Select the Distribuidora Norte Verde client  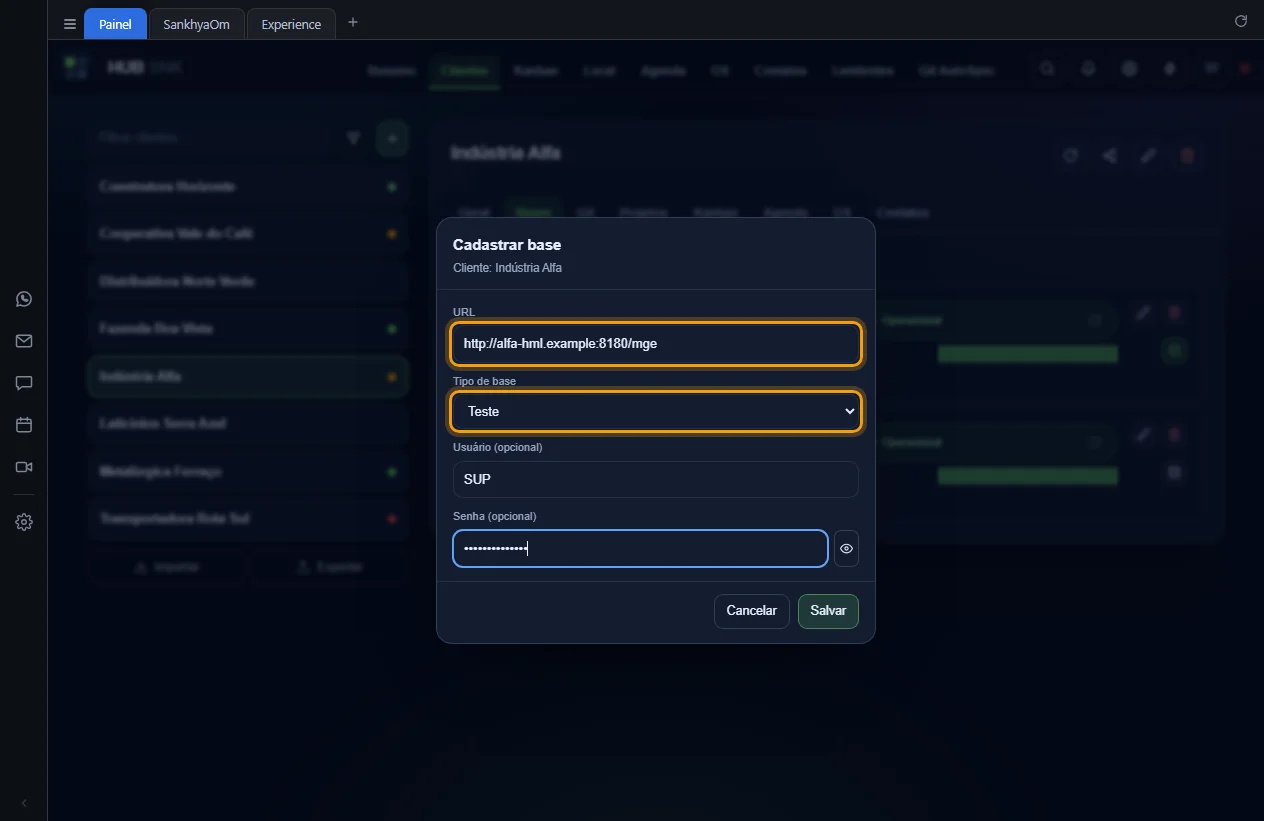pyautogui.click(x=247, y=282)
